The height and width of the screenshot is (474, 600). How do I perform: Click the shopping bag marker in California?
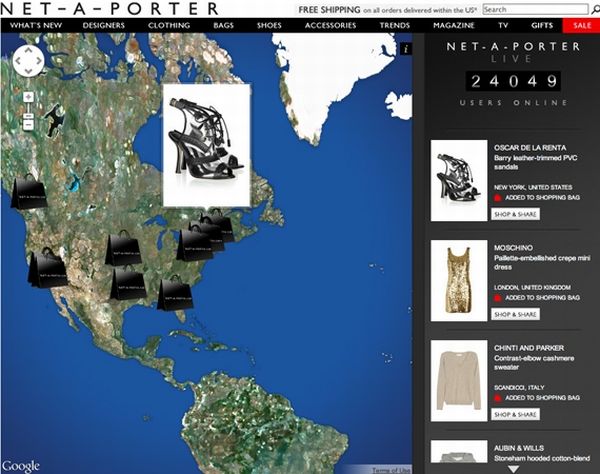tap(48, 268)
